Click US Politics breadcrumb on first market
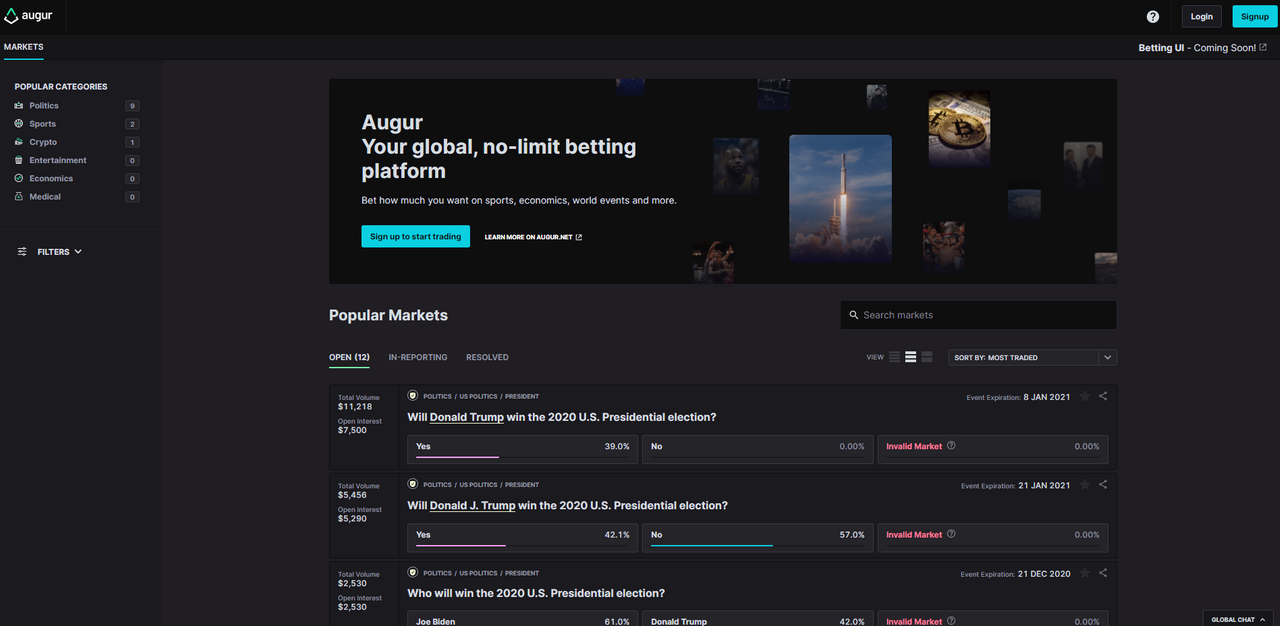Image resolution: width=1280 pixels, height=626 pixels. pyautogui.click(x=478, y=396)
